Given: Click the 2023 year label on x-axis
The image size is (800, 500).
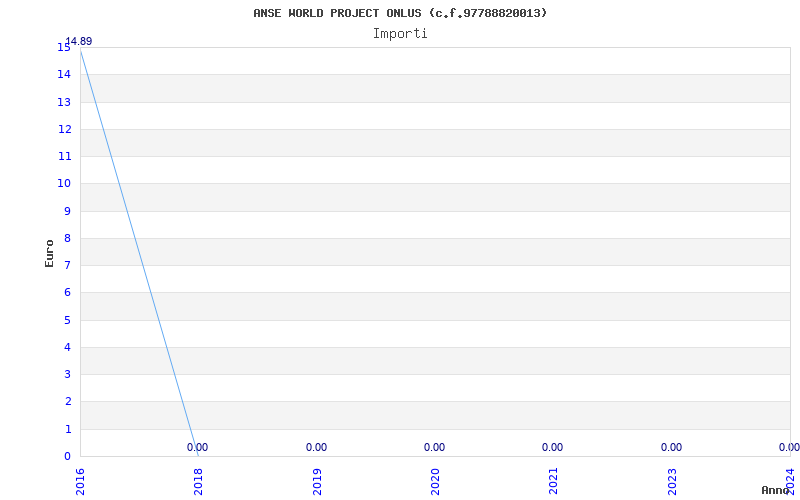Looking at the screenshot, I should click(x=672, y=482).
